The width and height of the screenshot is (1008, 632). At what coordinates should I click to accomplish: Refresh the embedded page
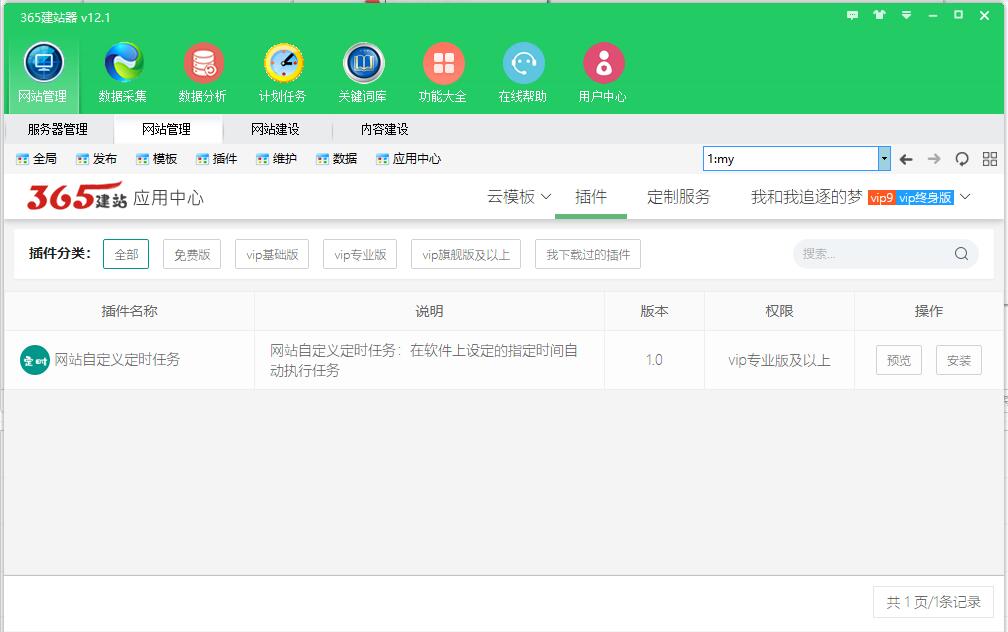coord(962,159)
